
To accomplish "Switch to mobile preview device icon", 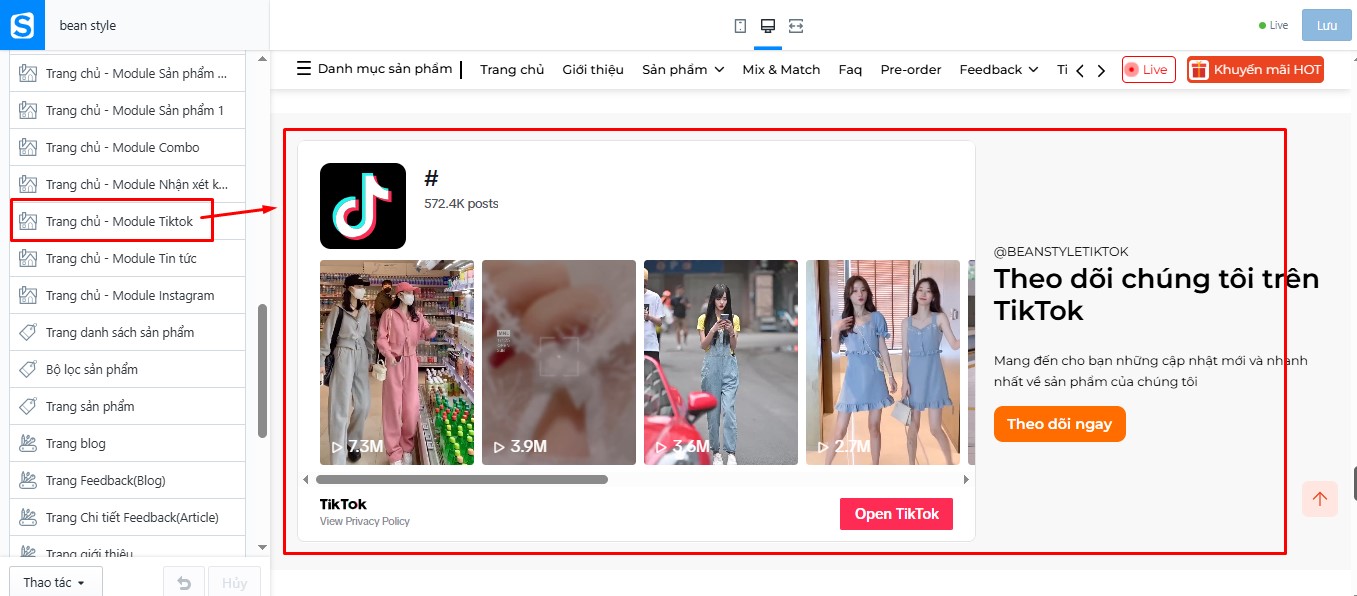I will click(x=740, y=26).
